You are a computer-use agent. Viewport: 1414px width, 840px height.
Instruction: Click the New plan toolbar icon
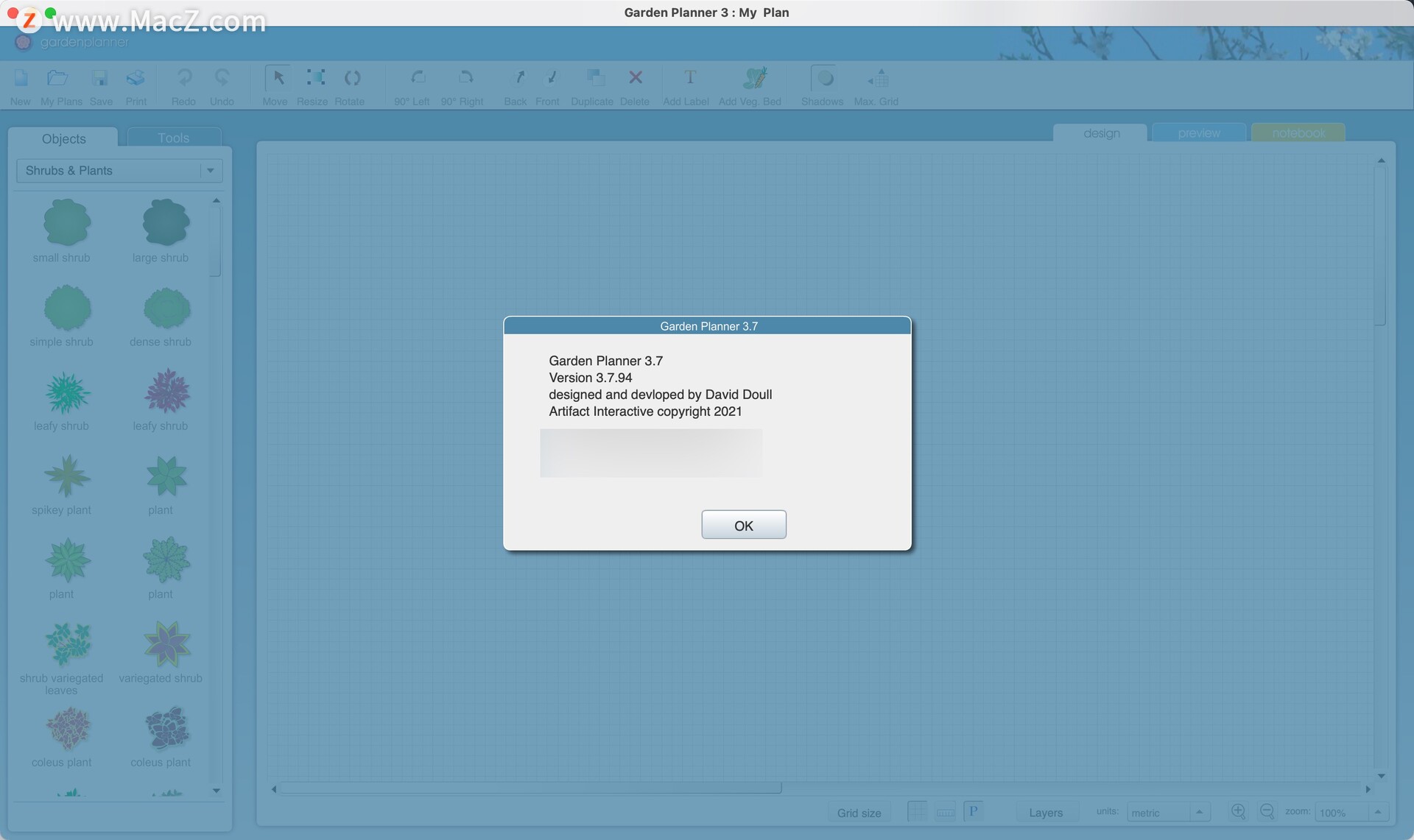tap(21, 78)
